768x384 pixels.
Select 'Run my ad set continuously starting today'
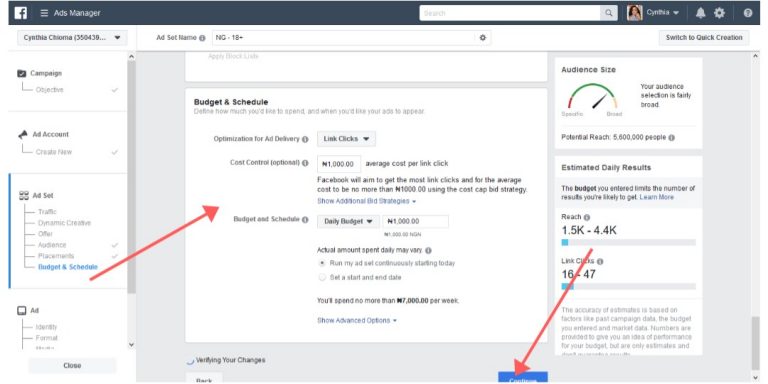(x=322, y=264)
